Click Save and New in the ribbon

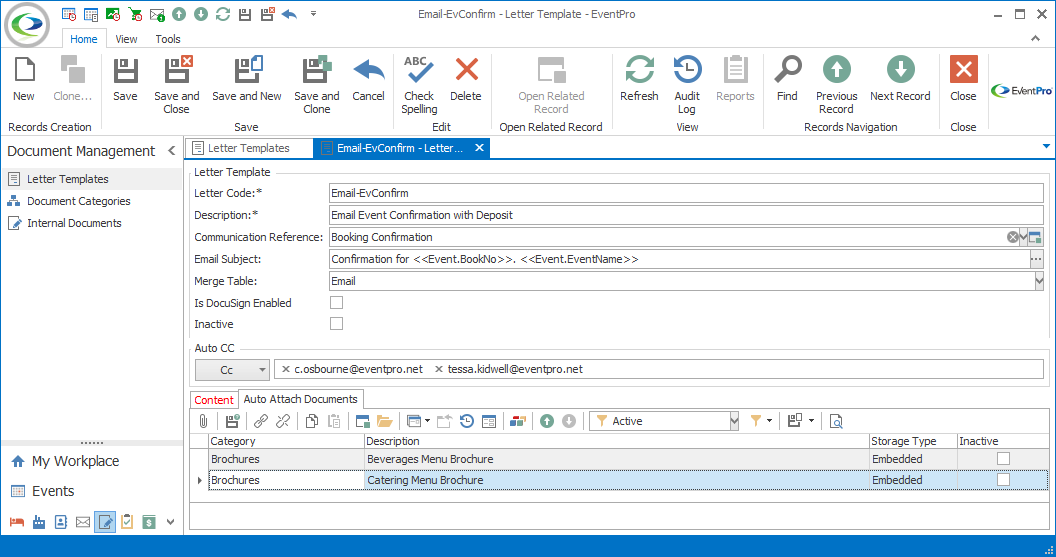click(246, 79)
